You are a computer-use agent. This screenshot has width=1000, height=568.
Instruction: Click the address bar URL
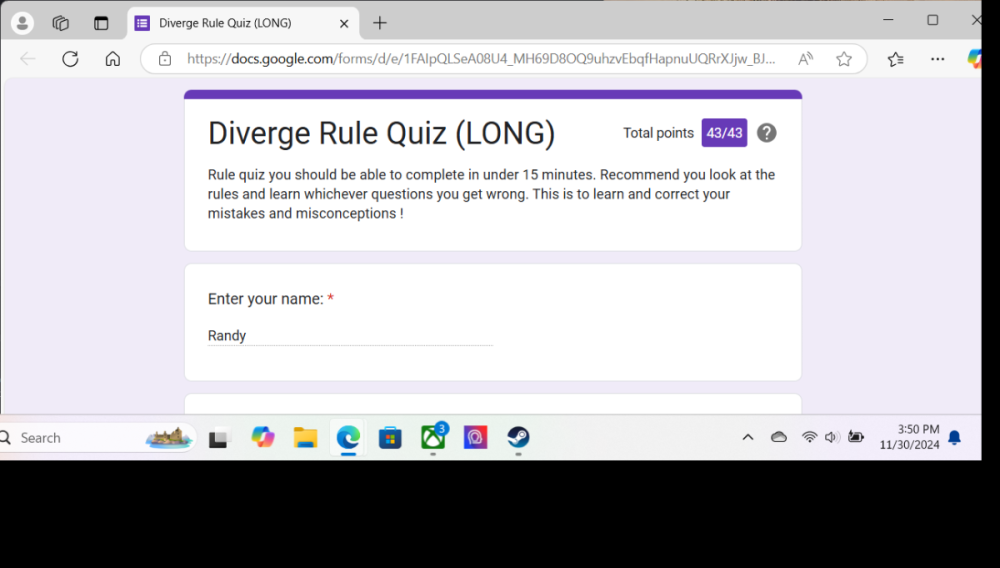[480, 59]
